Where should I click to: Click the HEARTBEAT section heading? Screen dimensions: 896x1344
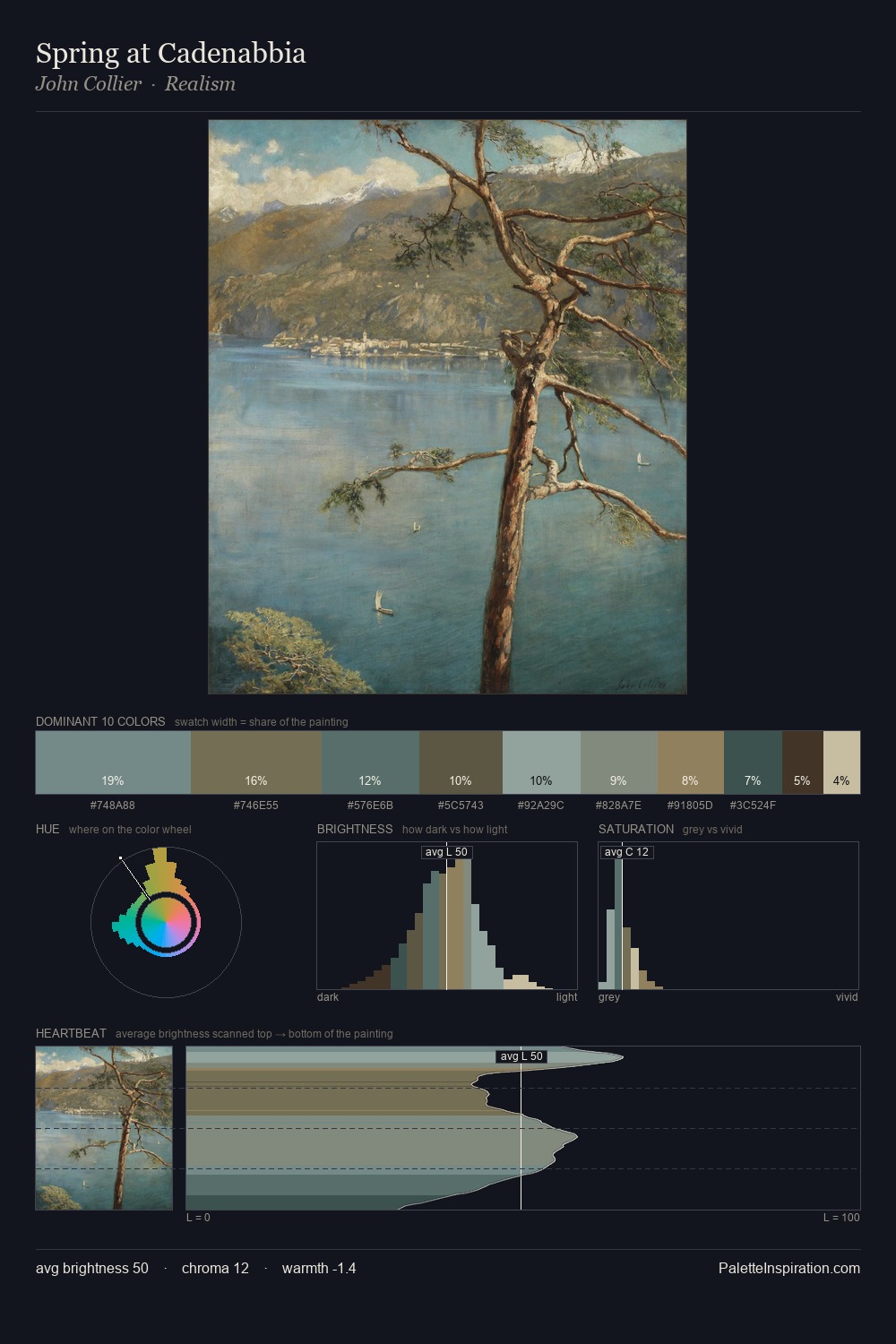coord(71,1033)
